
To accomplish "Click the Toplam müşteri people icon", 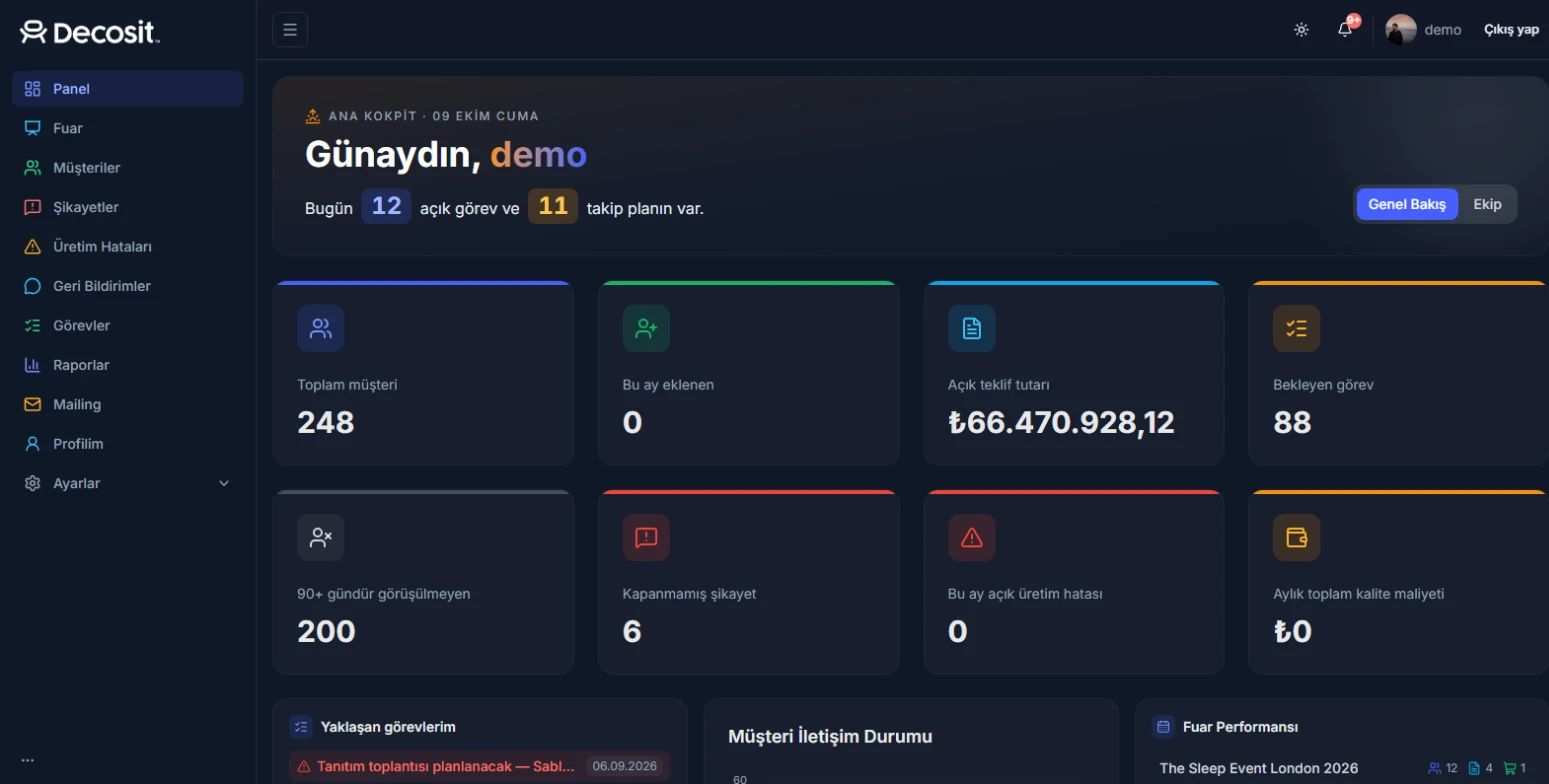I will coord(321,328).
